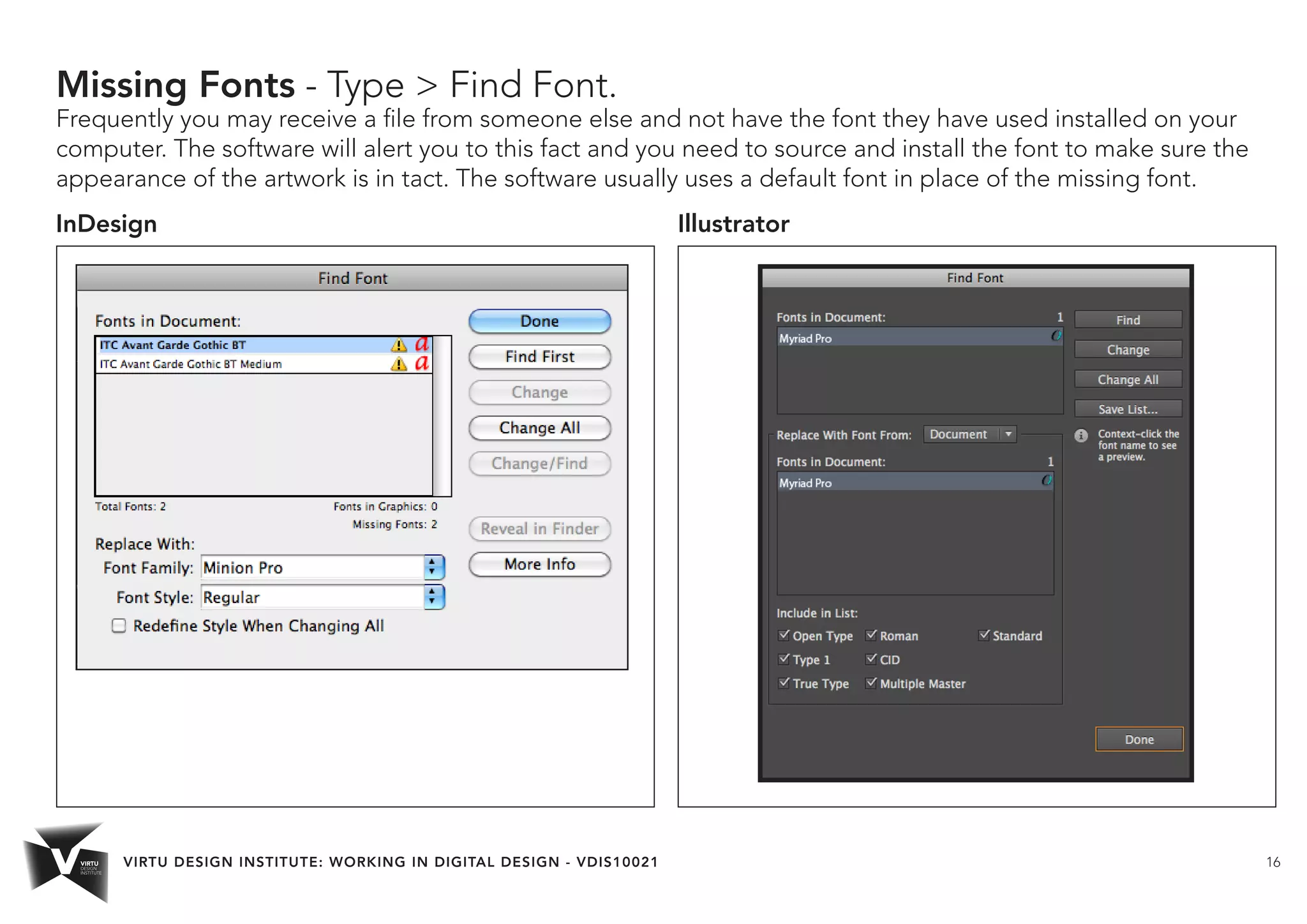Screen dimensions: 1307x924
Task: Open Font Style dropdown showing Regular
Action: pos(323,597)
